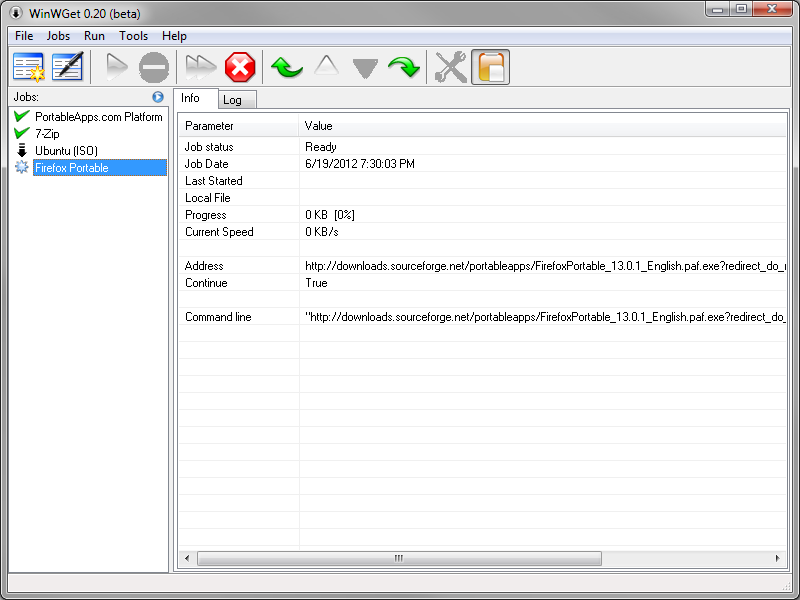
Task: Switch to the Log tab
Action: tap(232, 100)
